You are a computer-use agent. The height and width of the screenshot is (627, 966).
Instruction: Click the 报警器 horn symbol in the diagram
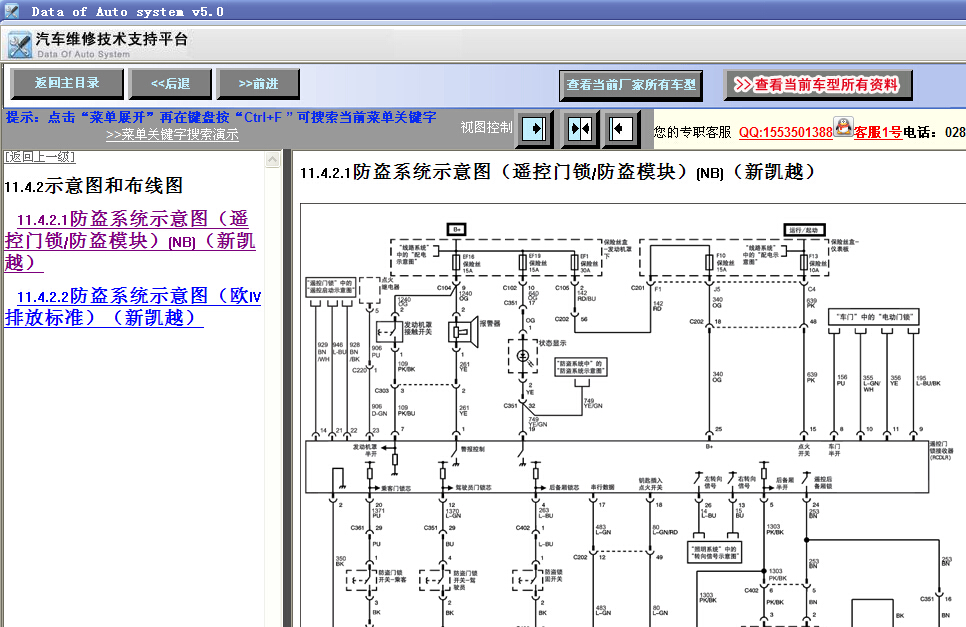[463, 331]
